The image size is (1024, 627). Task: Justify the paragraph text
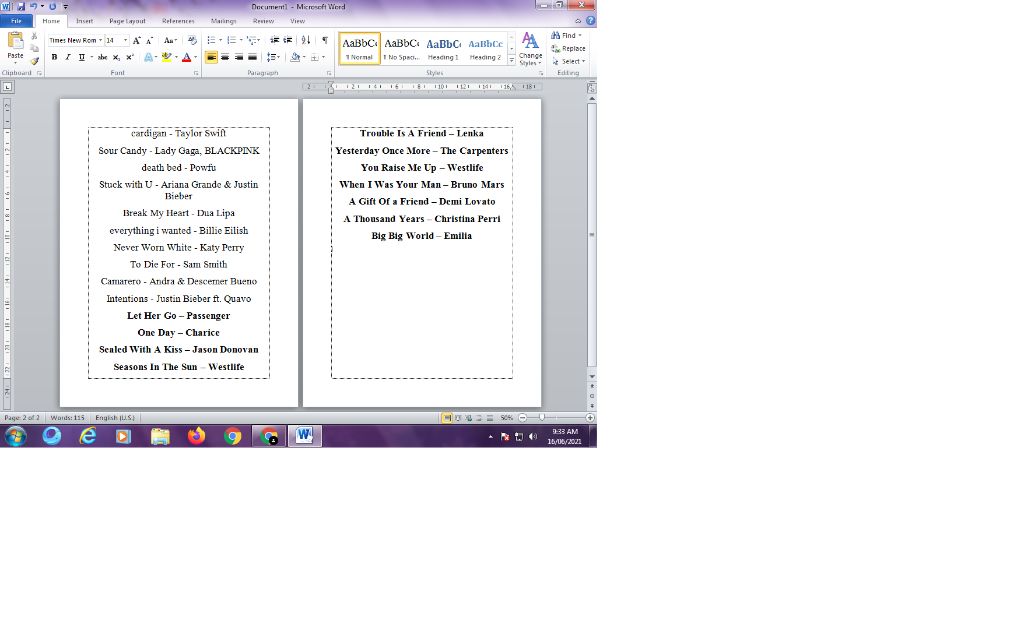tap(252, 57)
